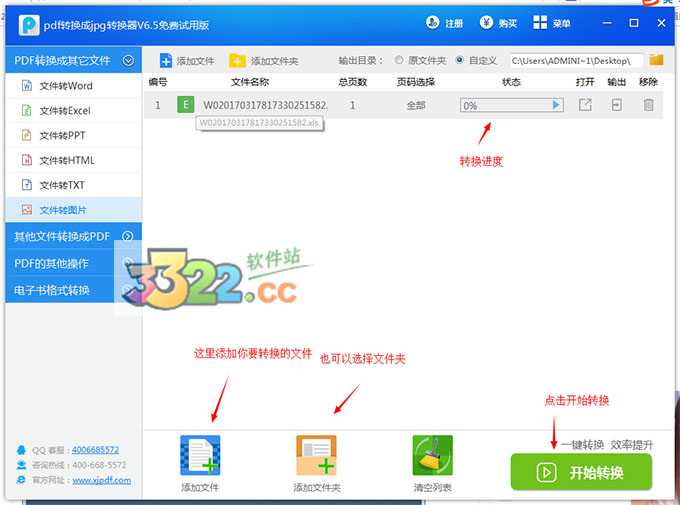The width and height of the screenshot is (680, 505).
Task: Click the 购买 purchase yen icon
Action: point(486,23)
